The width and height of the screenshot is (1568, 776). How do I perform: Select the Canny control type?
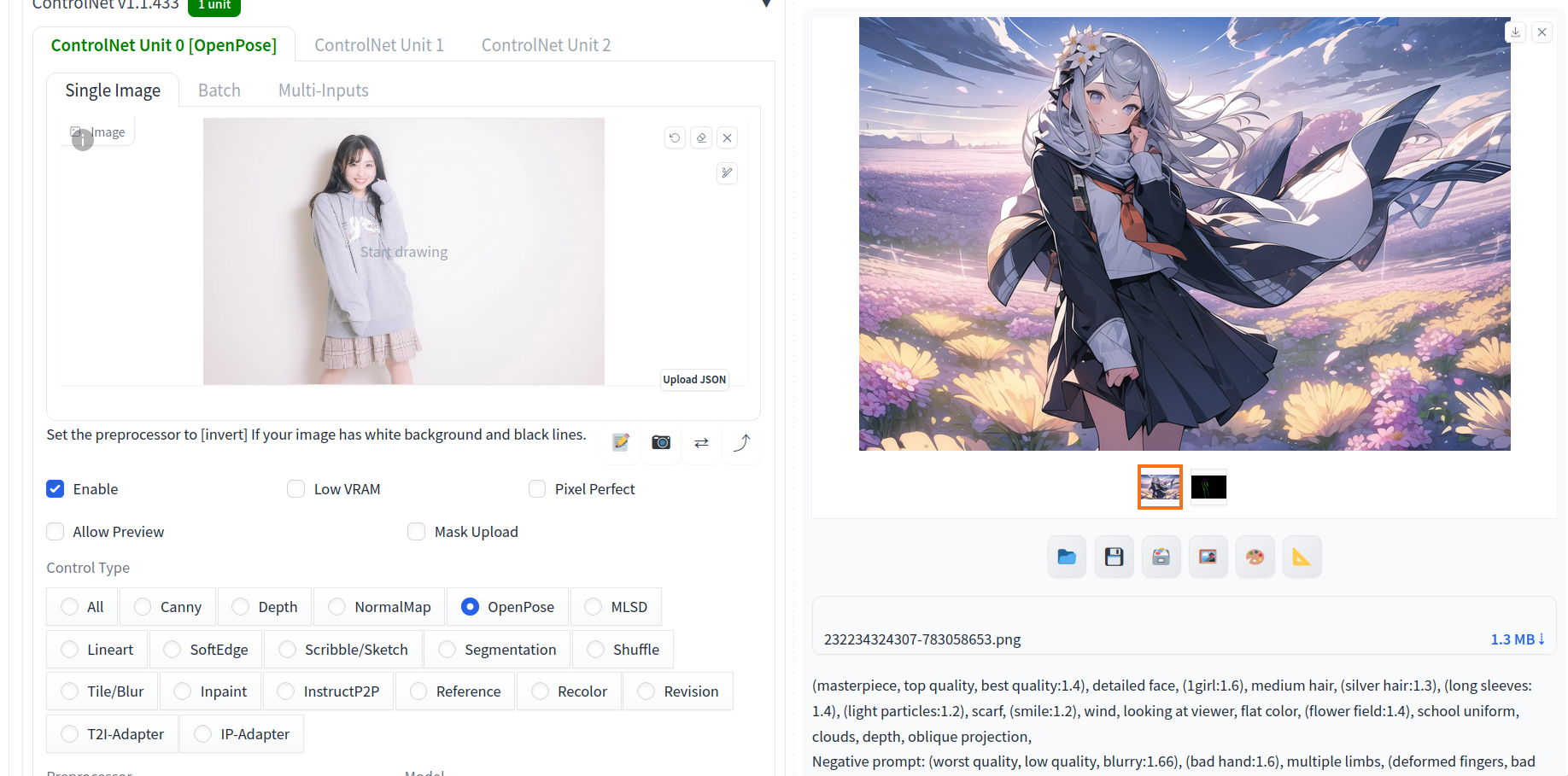(143, 607)
